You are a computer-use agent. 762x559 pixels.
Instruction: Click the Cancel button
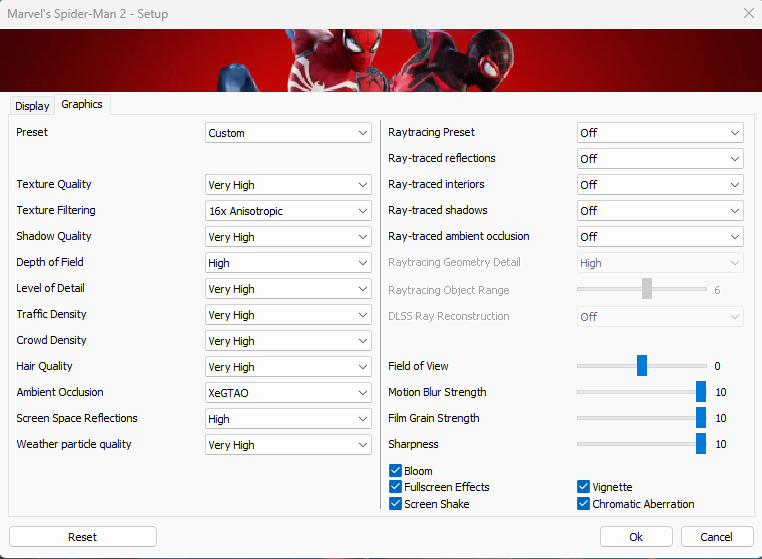717,537
